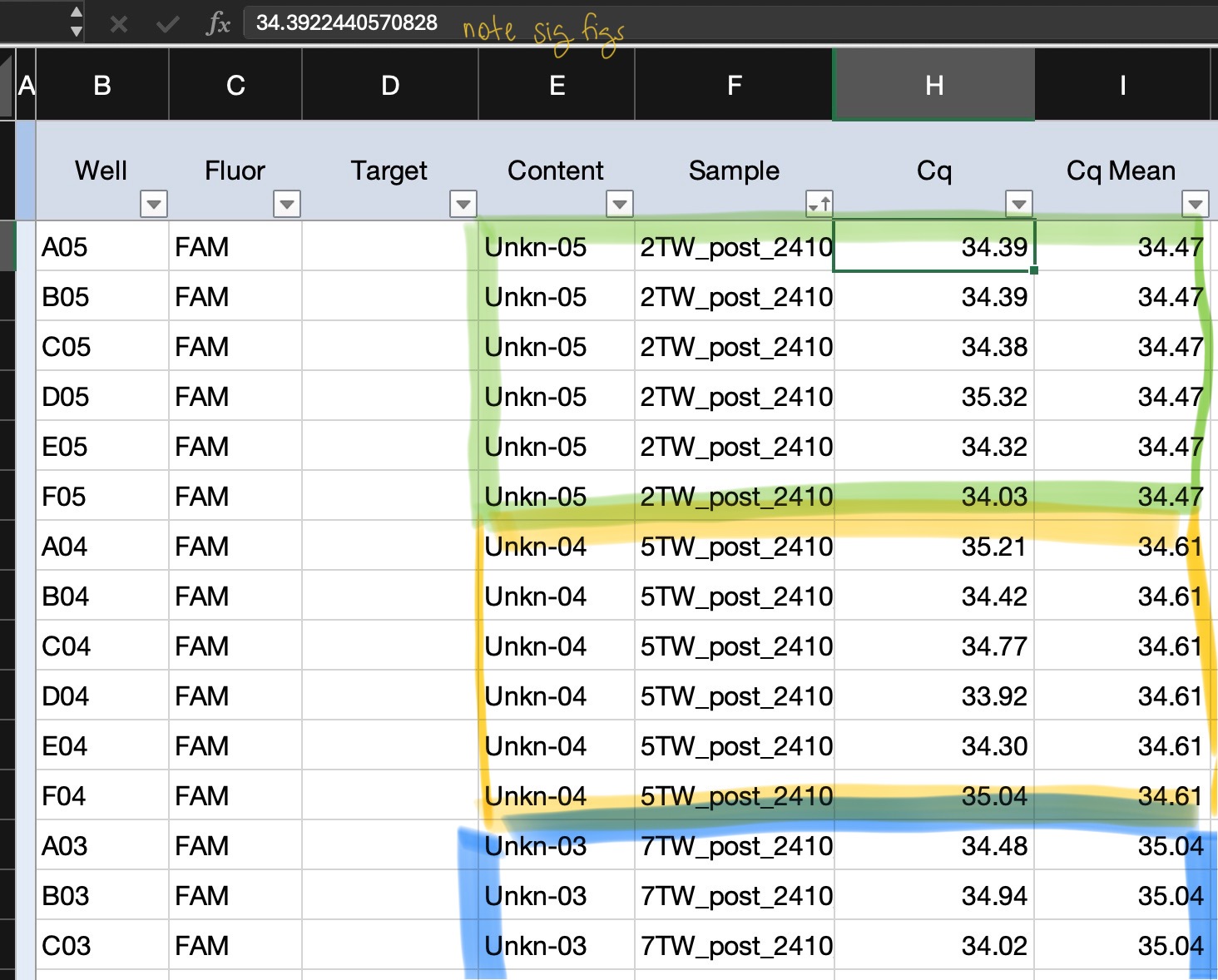Select Cq value 34.30
The image size is (1218, 980).
934,745
